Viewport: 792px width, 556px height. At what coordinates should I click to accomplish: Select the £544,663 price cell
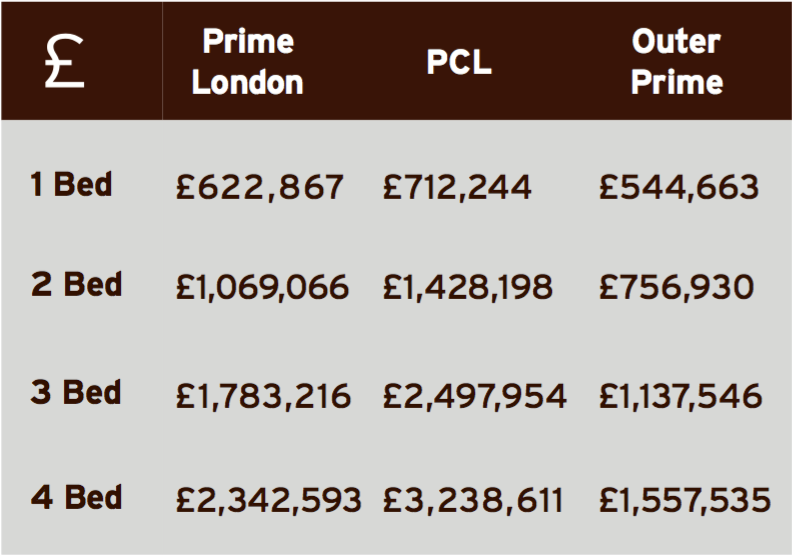tap(679, 188)
